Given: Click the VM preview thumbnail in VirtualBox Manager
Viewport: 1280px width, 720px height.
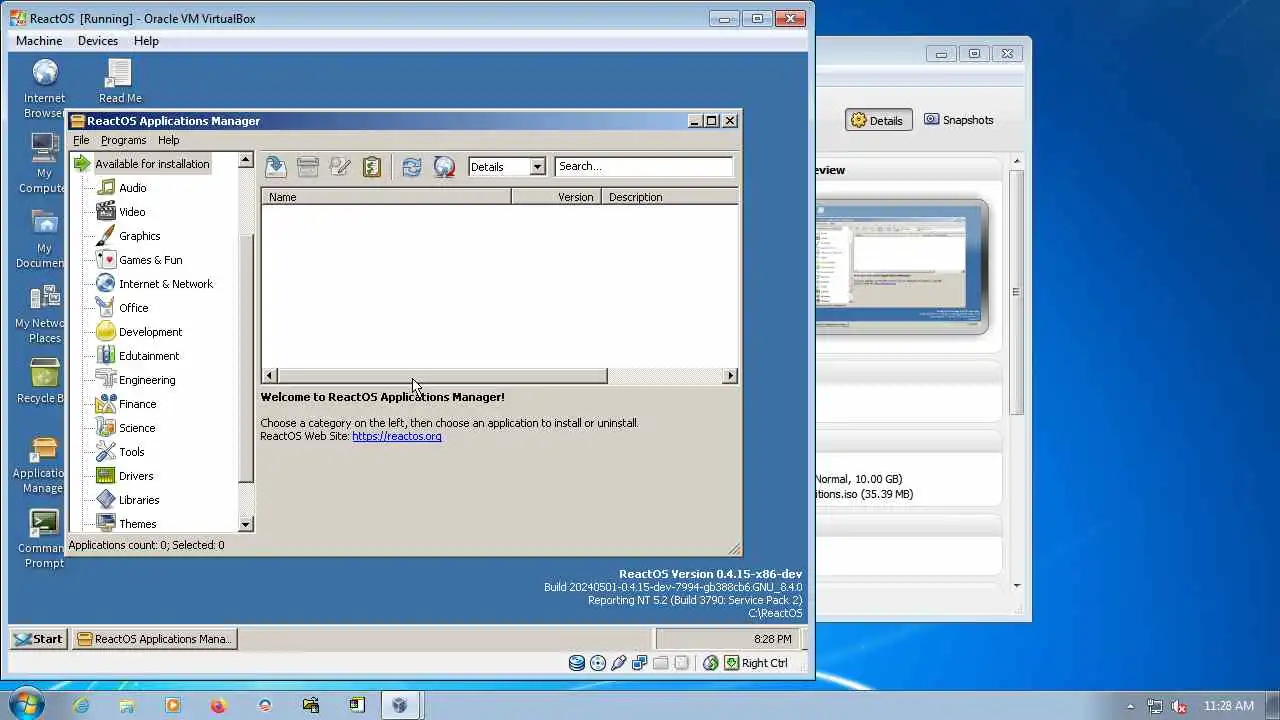Looking at the screenshot, I should (x=901, y=266).
